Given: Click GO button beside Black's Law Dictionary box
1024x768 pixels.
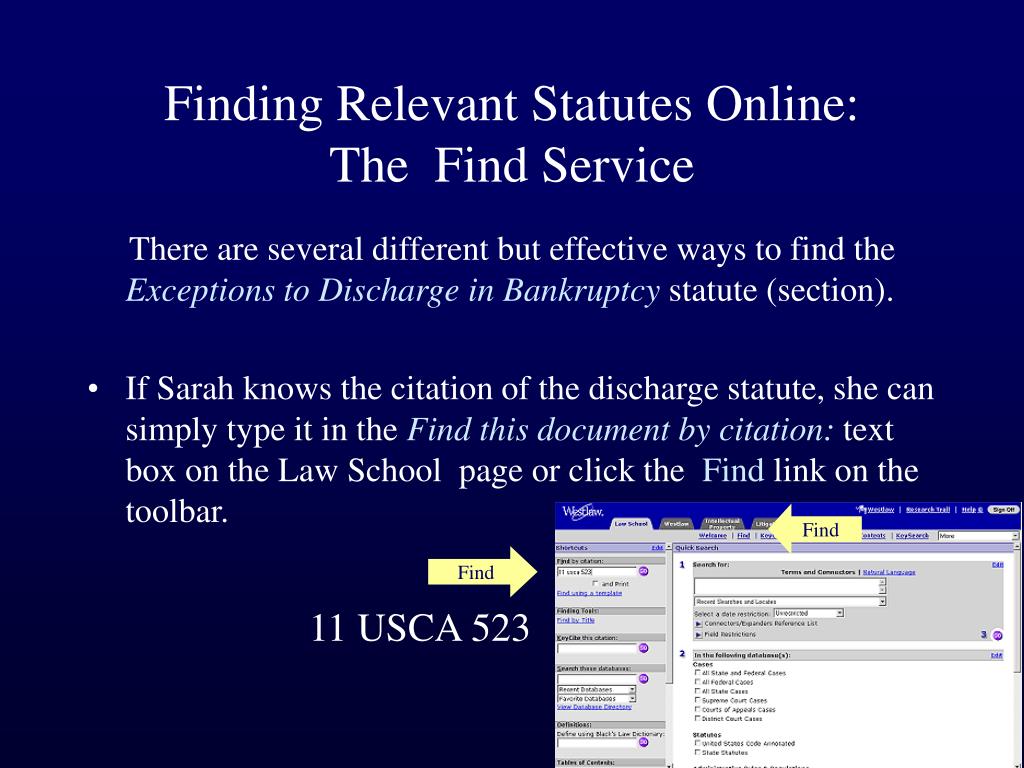Looking at the screenshot, I should 644,743.
